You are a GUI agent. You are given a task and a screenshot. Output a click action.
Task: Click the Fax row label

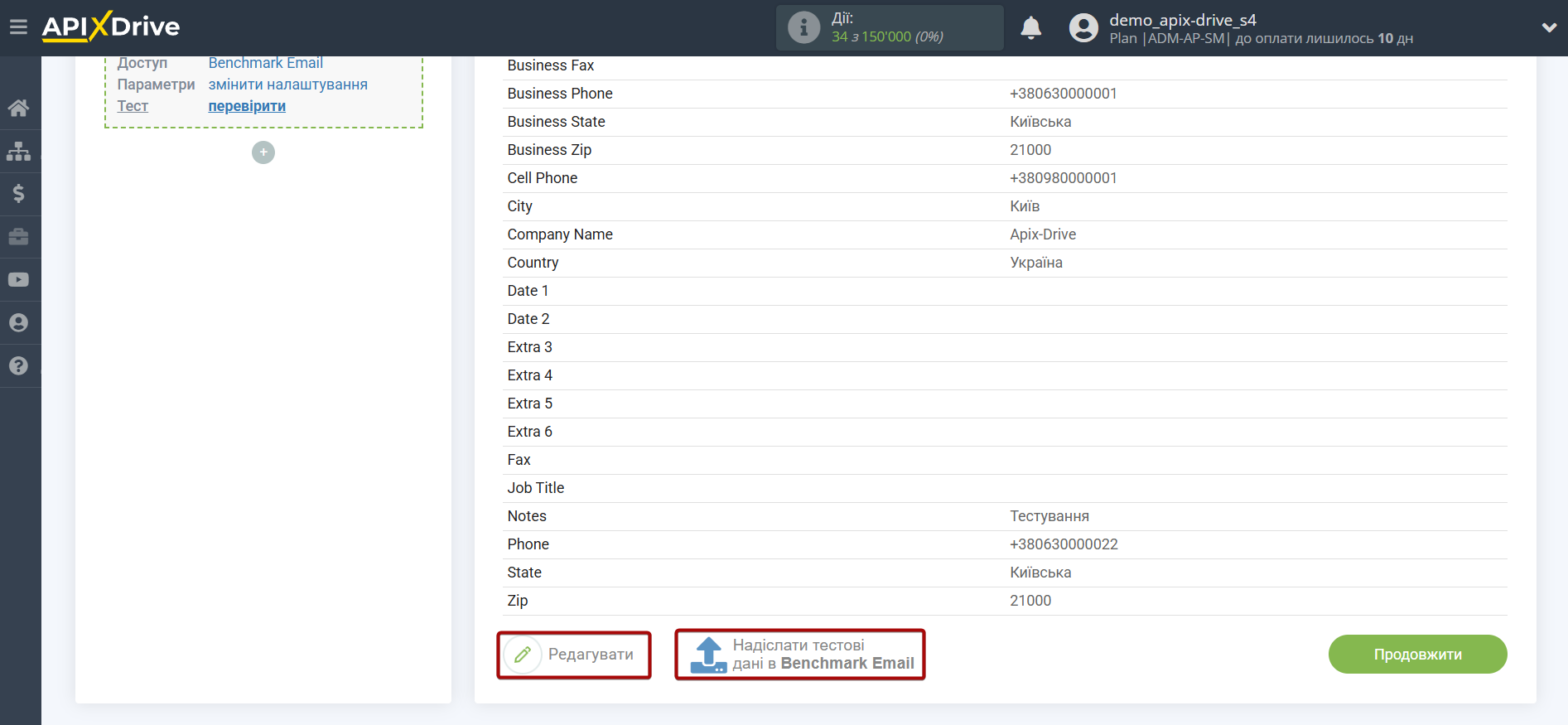point(519,460)
